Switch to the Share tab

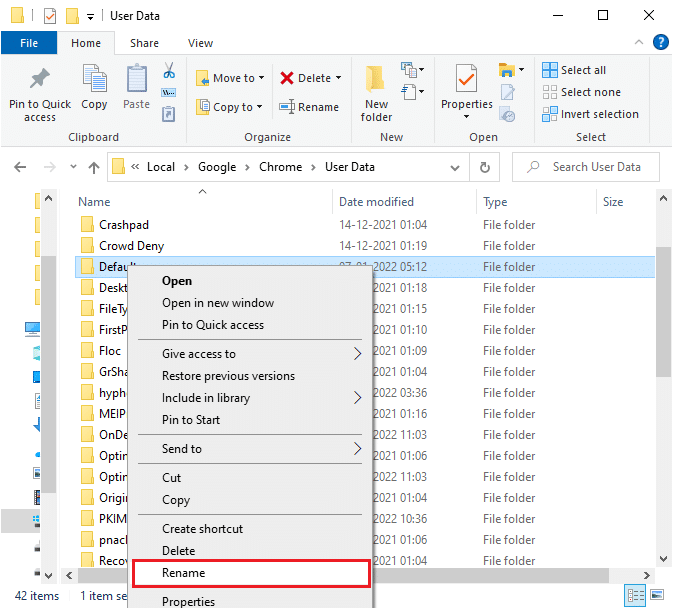144,43
